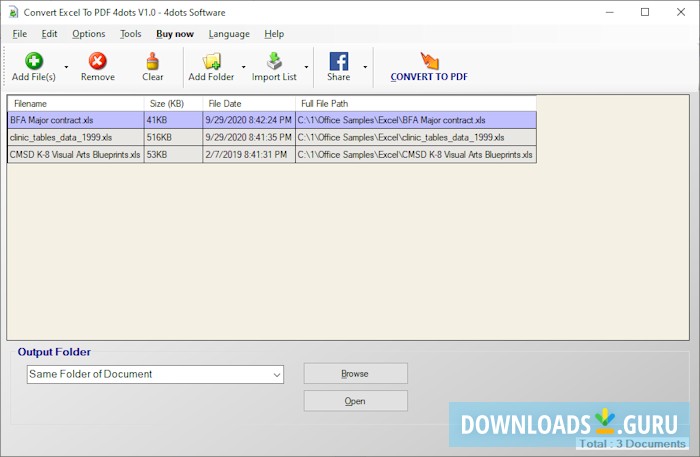Click the CONVERT TO PDF label
This screenshot has width=700, height=457.
coord(429,77)
